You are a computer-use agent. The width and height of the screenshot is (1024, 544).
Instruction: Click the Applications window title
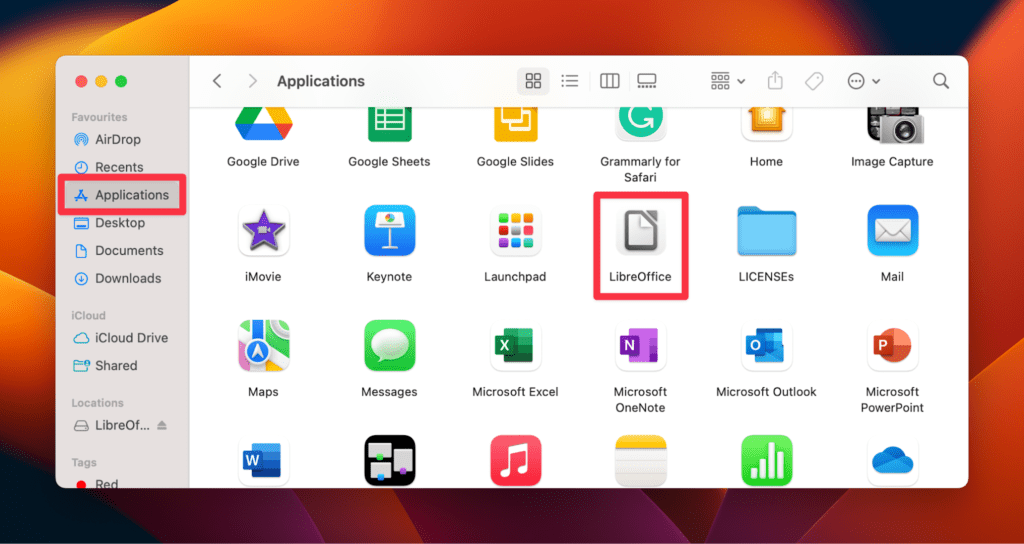[321, 81]
